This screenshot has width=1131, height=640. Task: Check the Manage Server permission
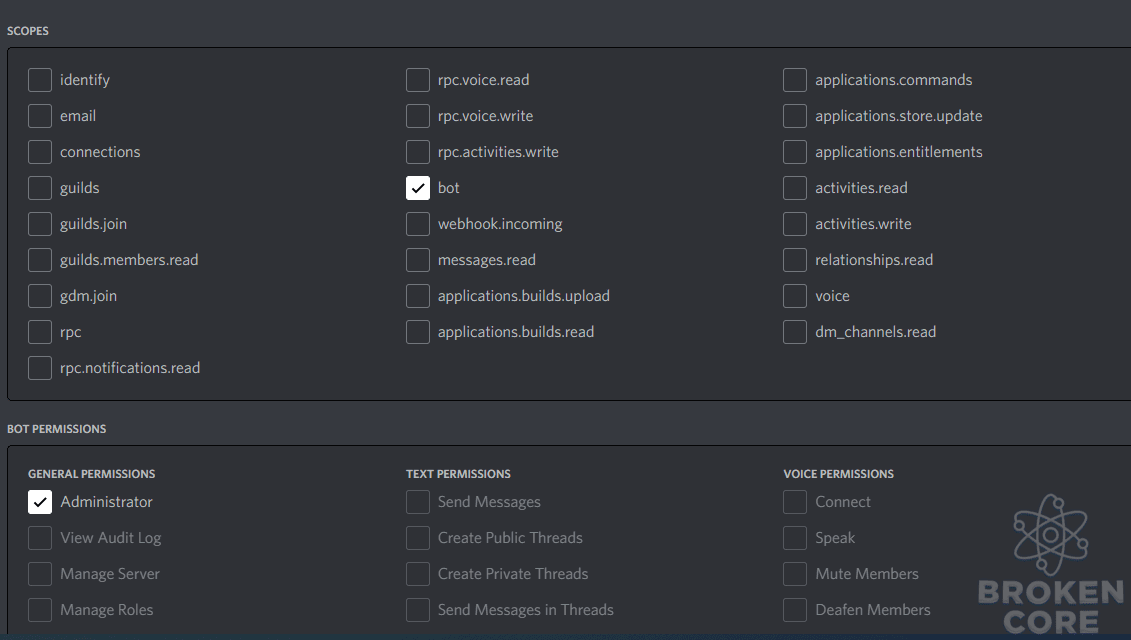pos(40,574)
